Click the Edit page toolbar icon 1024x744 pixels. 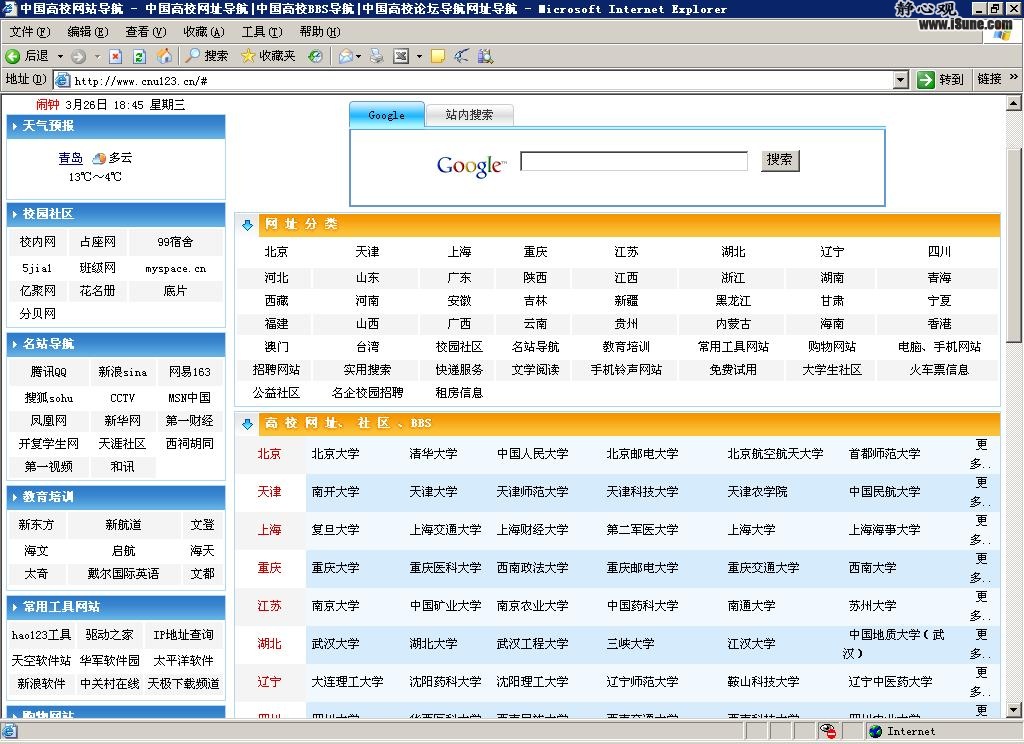click(401, 56)
